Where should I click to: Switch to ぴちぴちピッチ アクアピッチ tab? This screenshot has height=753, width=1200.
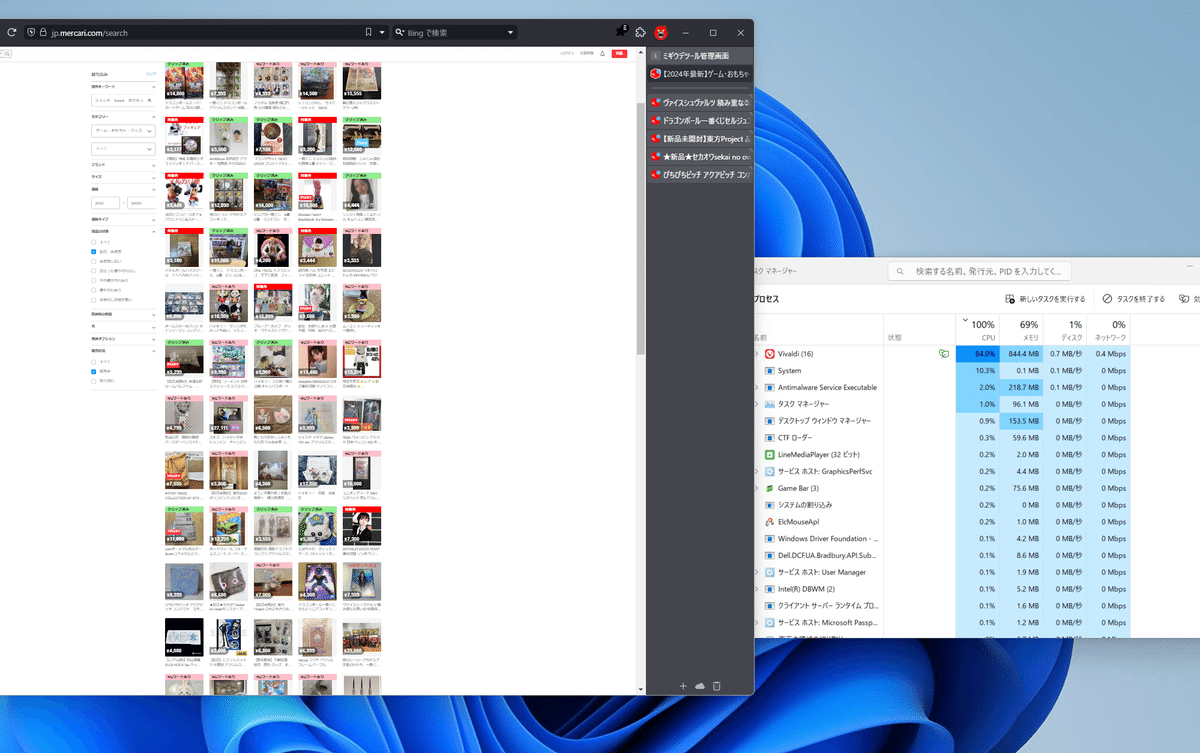[x=699, y=174]
